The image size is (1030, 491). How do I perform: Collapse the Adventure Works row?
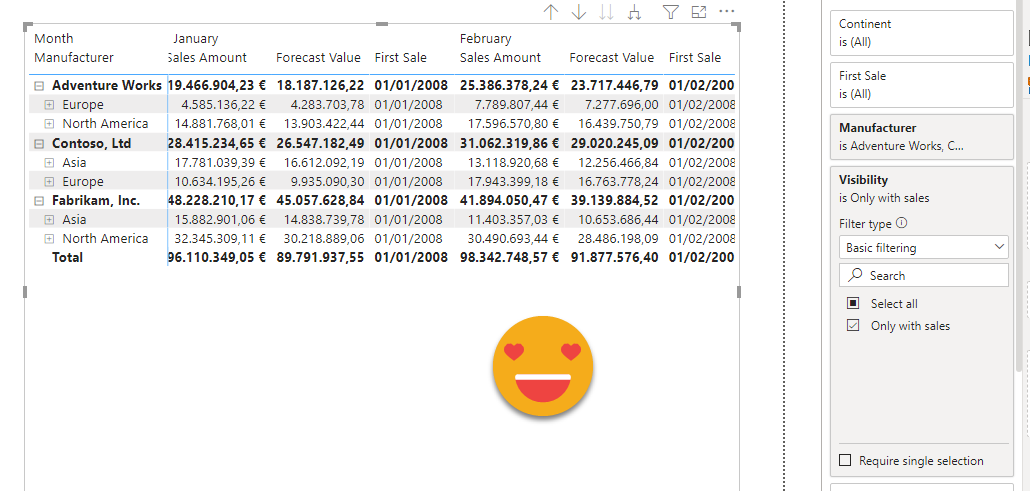click(39, 86)
